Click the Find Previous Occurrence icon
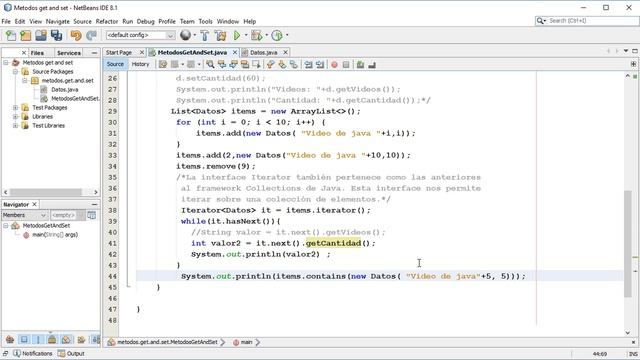The image size is (640, 360). pos(222,64)
